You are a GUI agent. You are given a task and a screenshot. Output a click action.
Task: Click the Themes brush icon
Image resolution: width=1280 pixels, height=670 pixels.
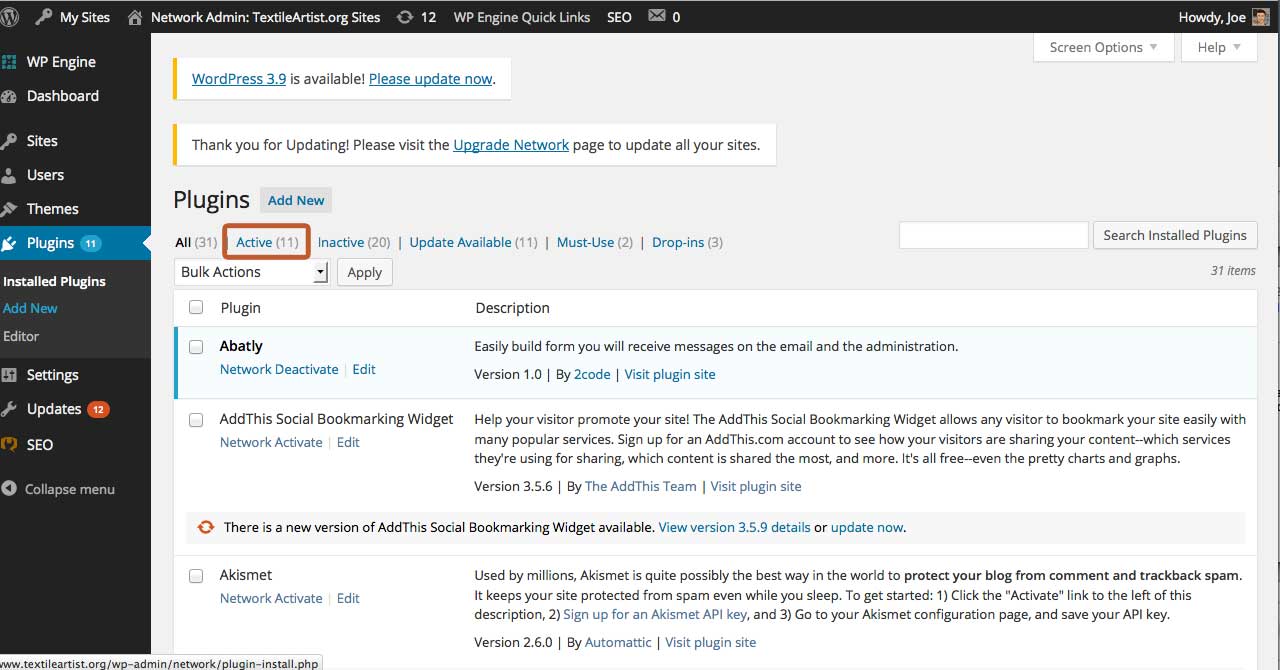pos(9,209)
